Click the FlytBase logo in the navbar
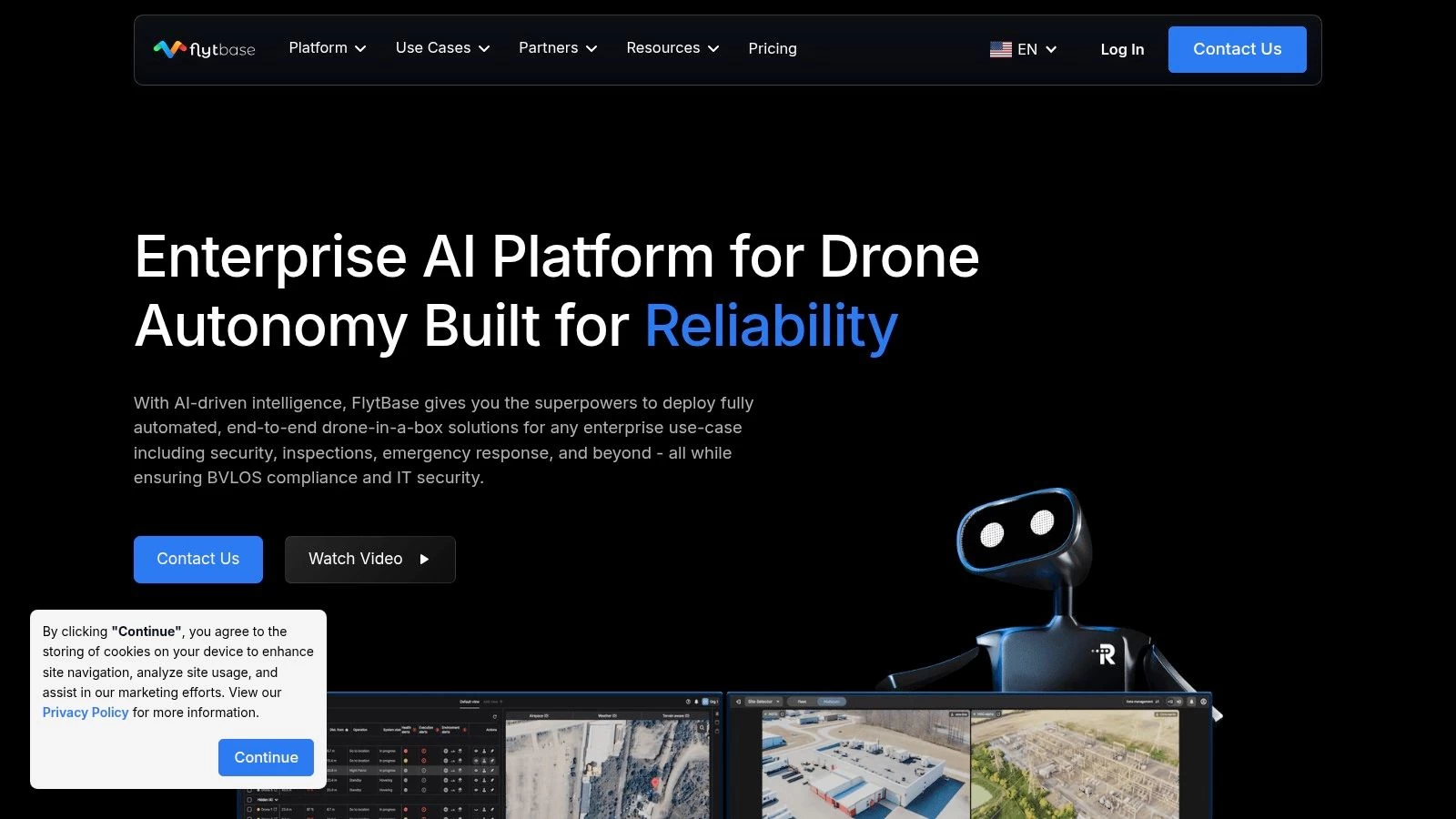 coord(204,49)
